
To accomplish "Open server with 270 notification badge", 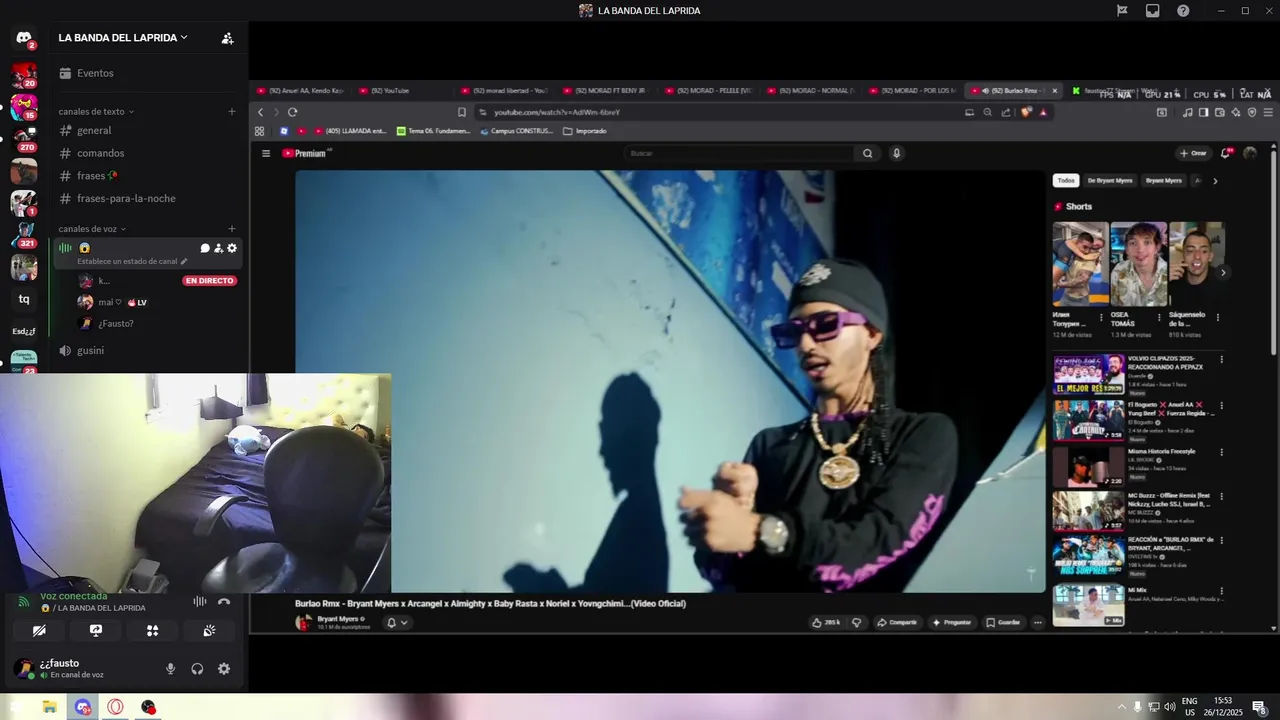I will (24, 139).
